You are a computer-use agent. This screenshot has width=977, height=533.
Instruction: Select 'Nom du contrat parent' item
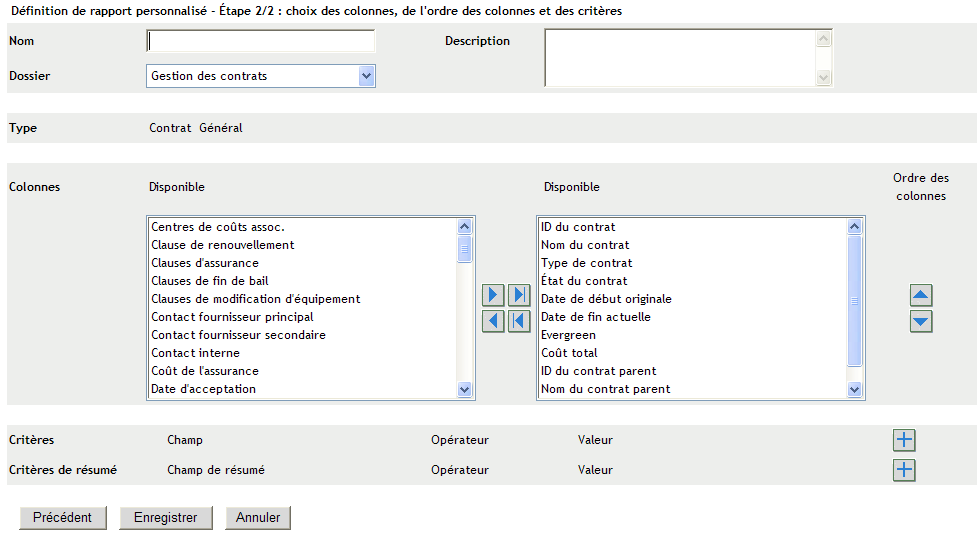[693, 390]
